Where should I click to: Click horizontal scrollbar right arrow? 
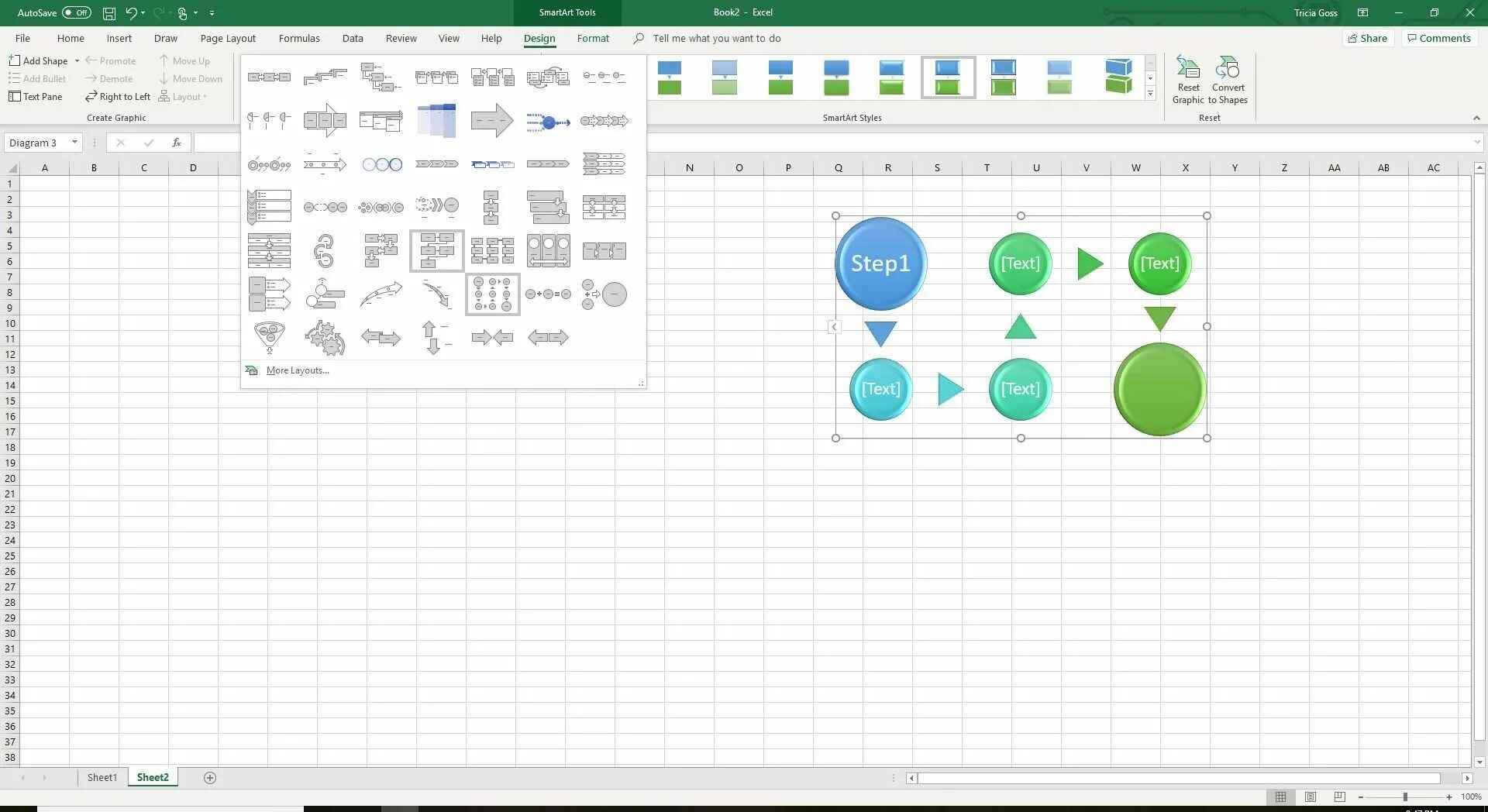tap(1467, 778)
